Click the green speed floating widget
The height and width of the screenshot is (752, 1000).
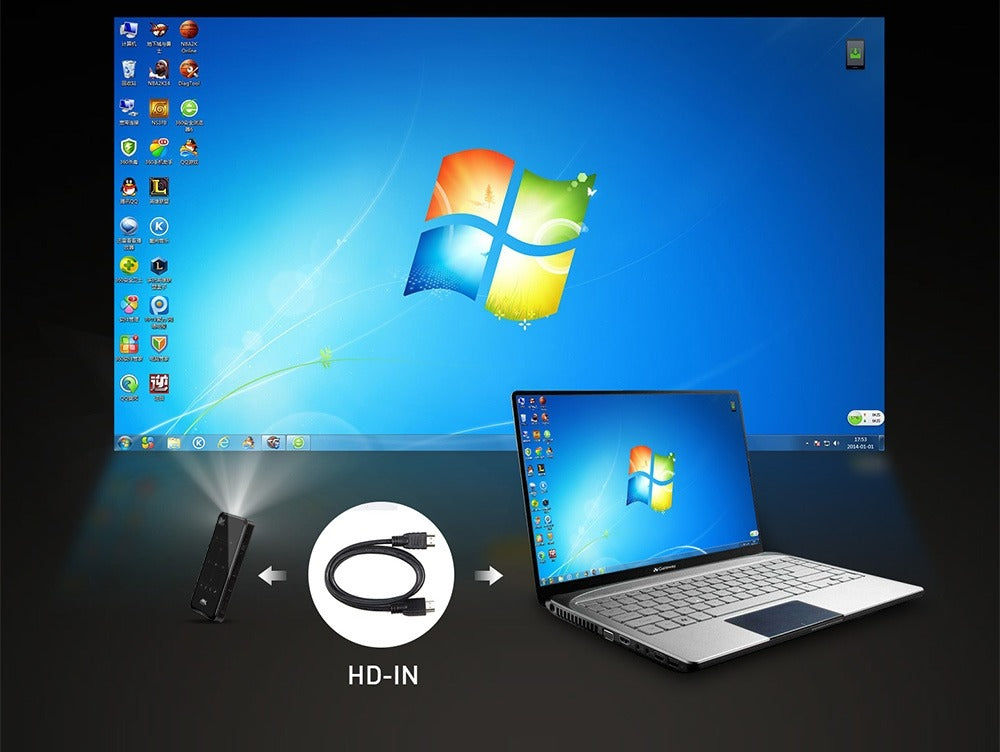click(865, 418)
